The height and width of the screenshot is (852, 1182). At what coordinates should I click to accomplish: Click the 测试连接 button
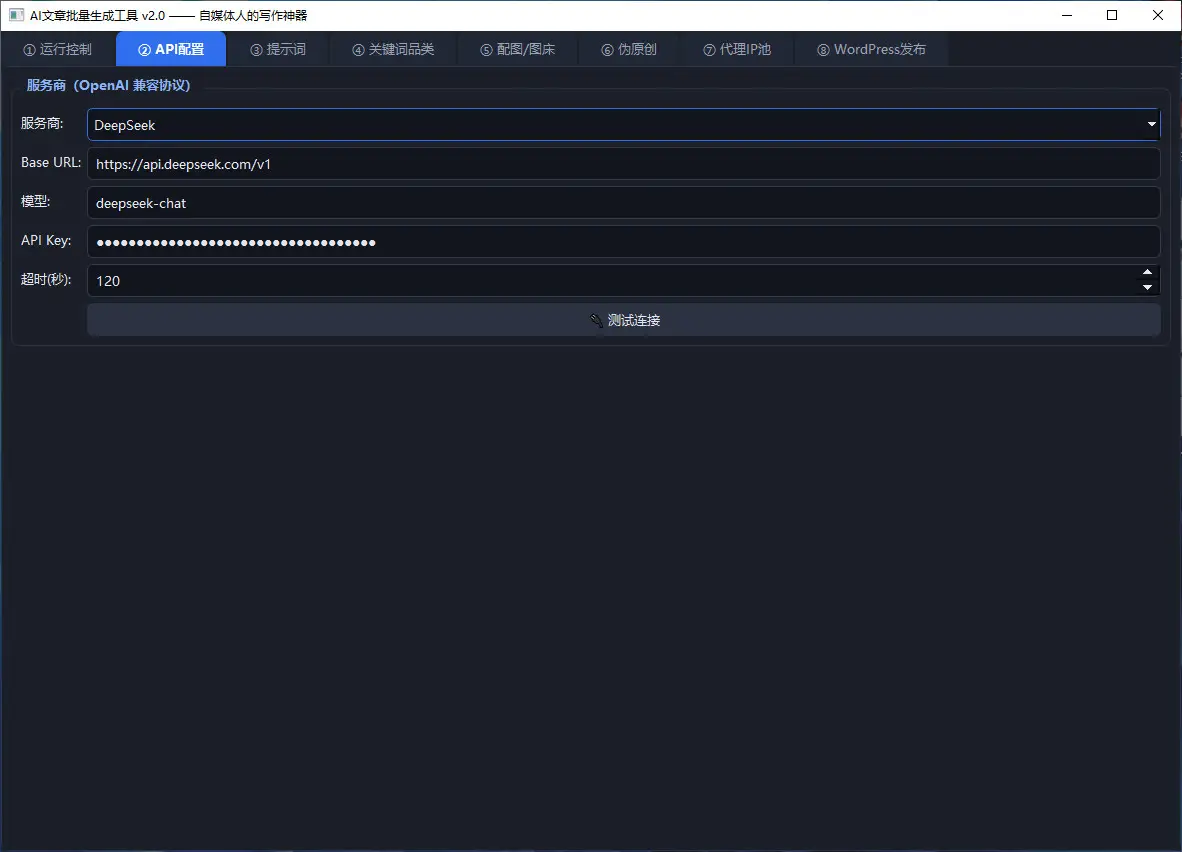pyautogui.click(x=623, y=320)
